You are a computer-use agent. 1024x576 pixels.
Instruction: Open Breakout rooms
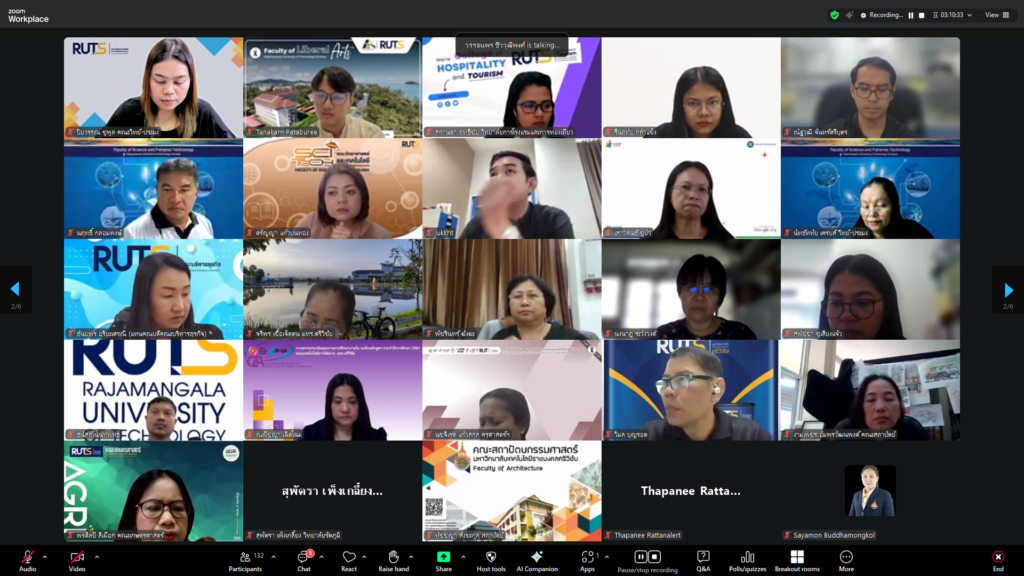click(x=797, y=557)
